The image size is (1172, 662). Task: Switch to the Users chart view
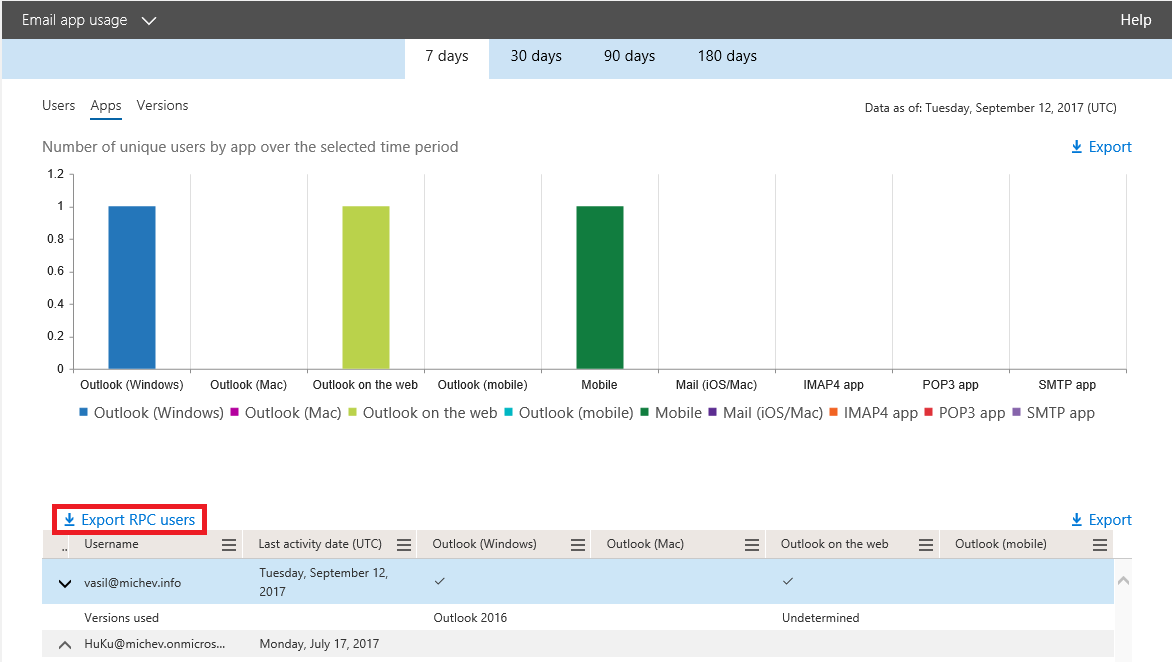point(58,105)
